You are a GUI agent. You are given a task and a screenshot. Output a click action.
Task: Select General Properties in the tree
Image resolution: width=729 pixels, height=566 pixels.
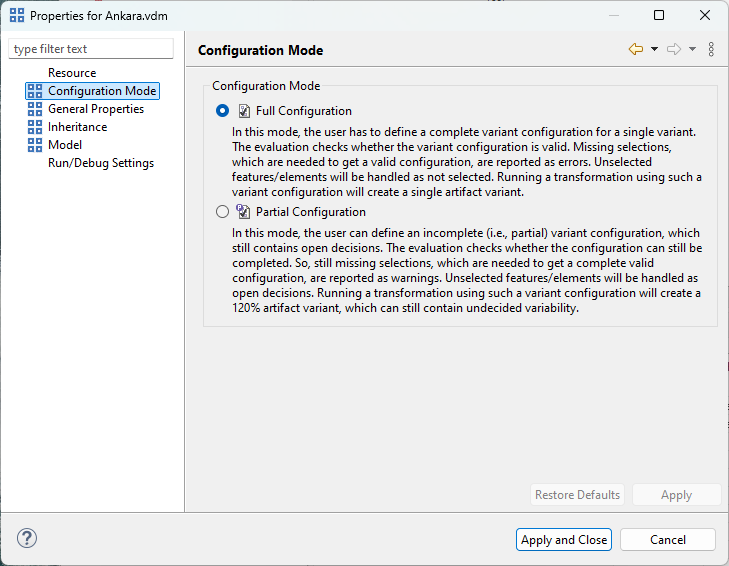click(x=96, y=109)
